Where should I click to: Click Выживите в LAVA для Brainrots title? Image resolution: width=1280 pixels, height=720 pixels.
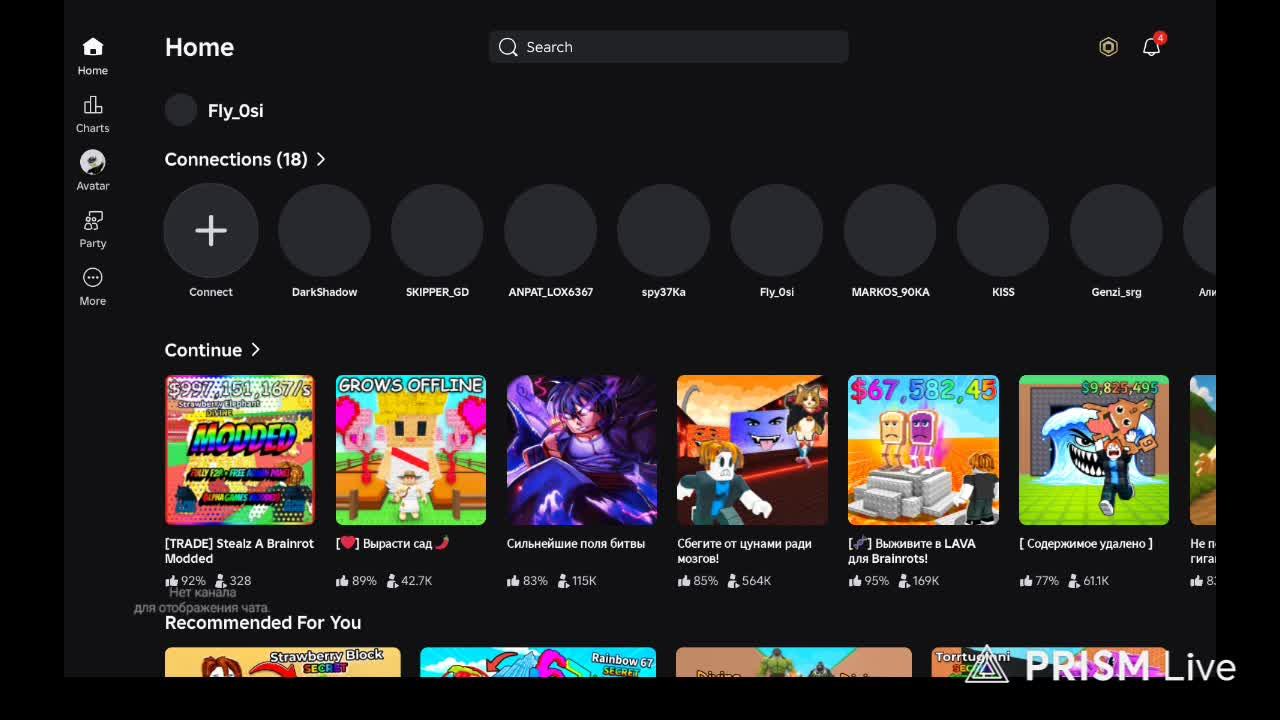912,551
